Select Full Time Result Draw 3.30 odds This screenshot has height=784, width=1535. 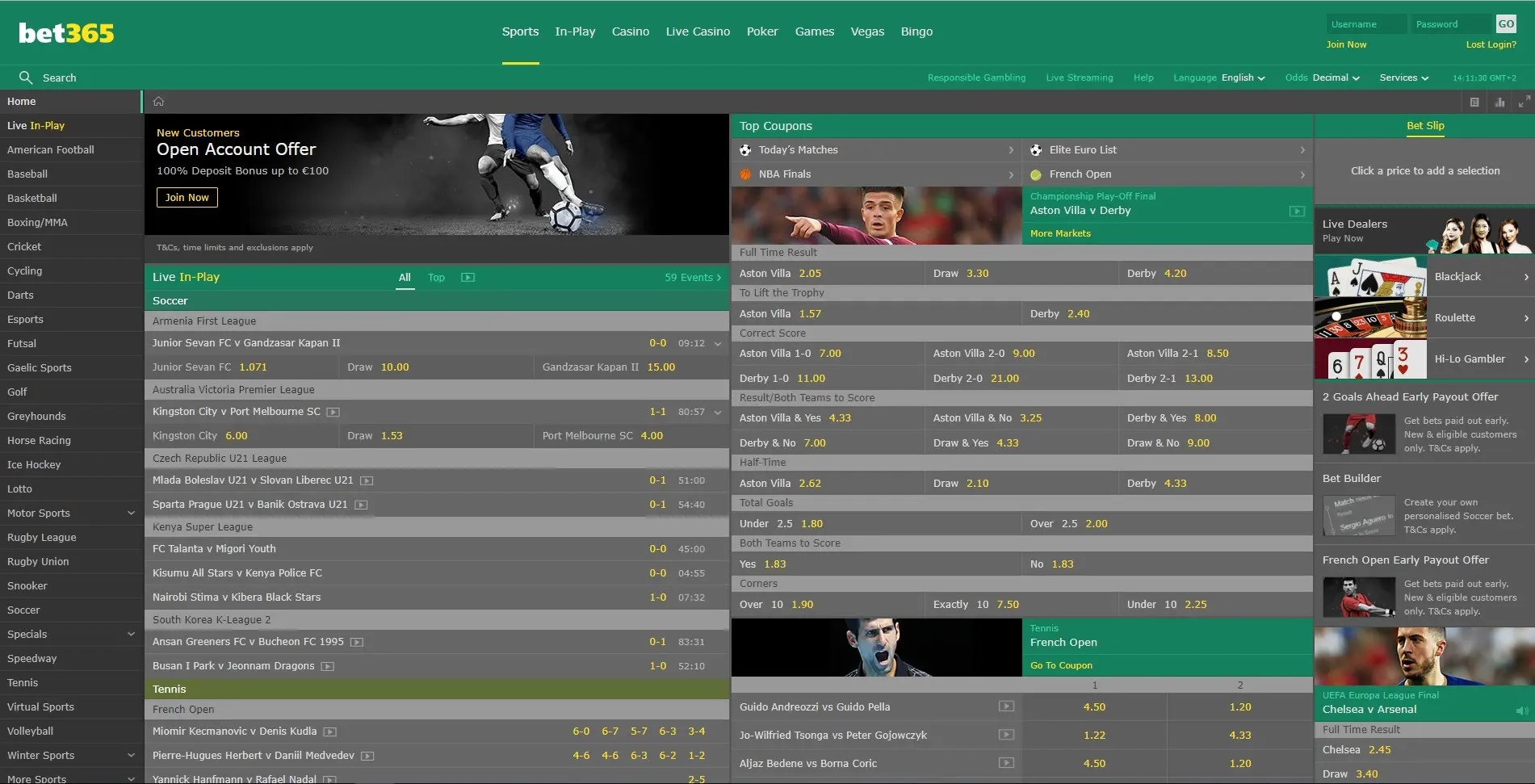click(1021, 274)
